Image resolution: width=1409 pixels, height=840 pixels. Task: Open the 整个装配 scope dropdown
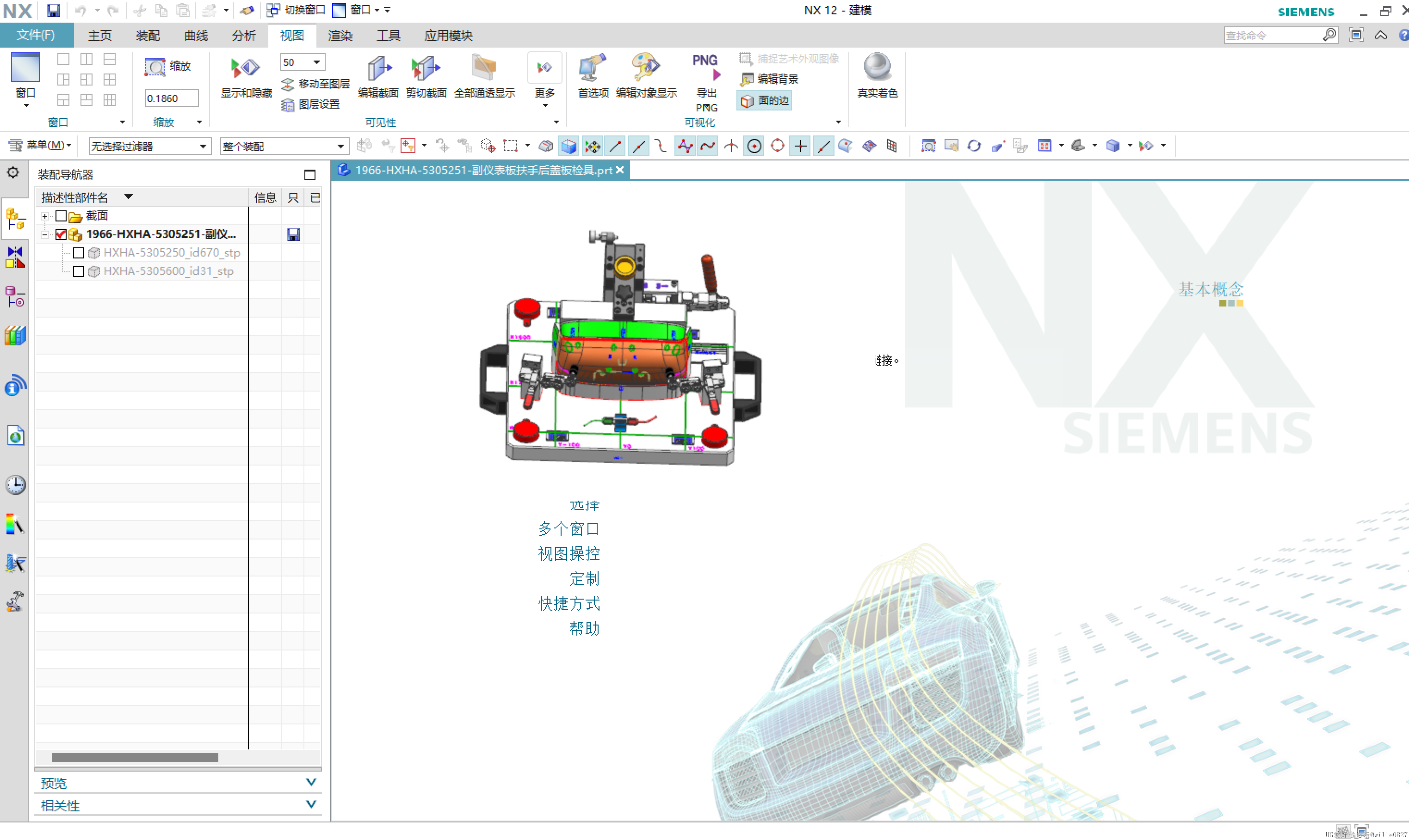(x=284, y=146)
